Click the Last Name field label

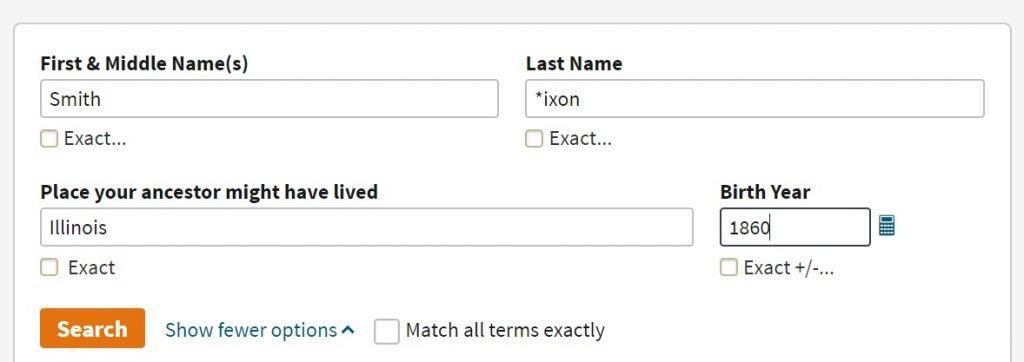point(574,63)
